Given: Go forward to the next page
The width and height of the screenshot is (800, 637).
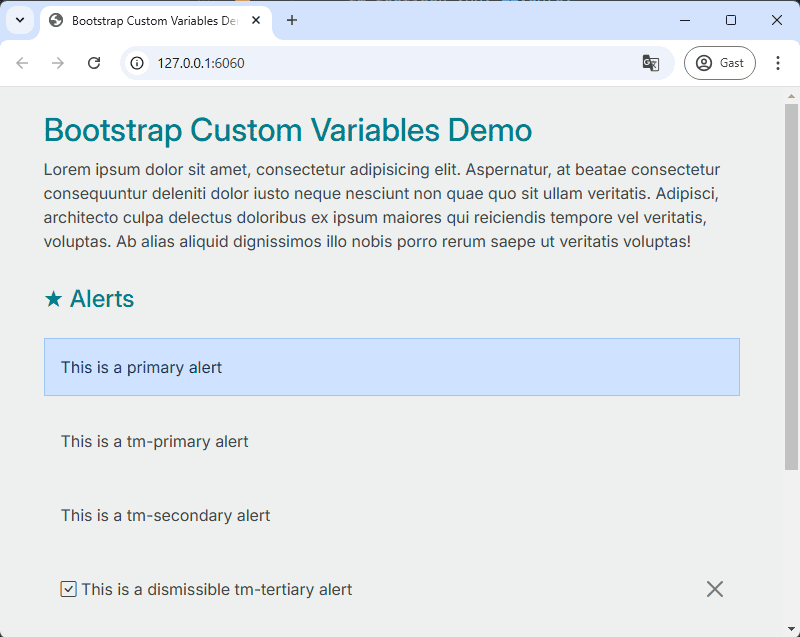Looking at the screenshot, I should tap(58, 63).
